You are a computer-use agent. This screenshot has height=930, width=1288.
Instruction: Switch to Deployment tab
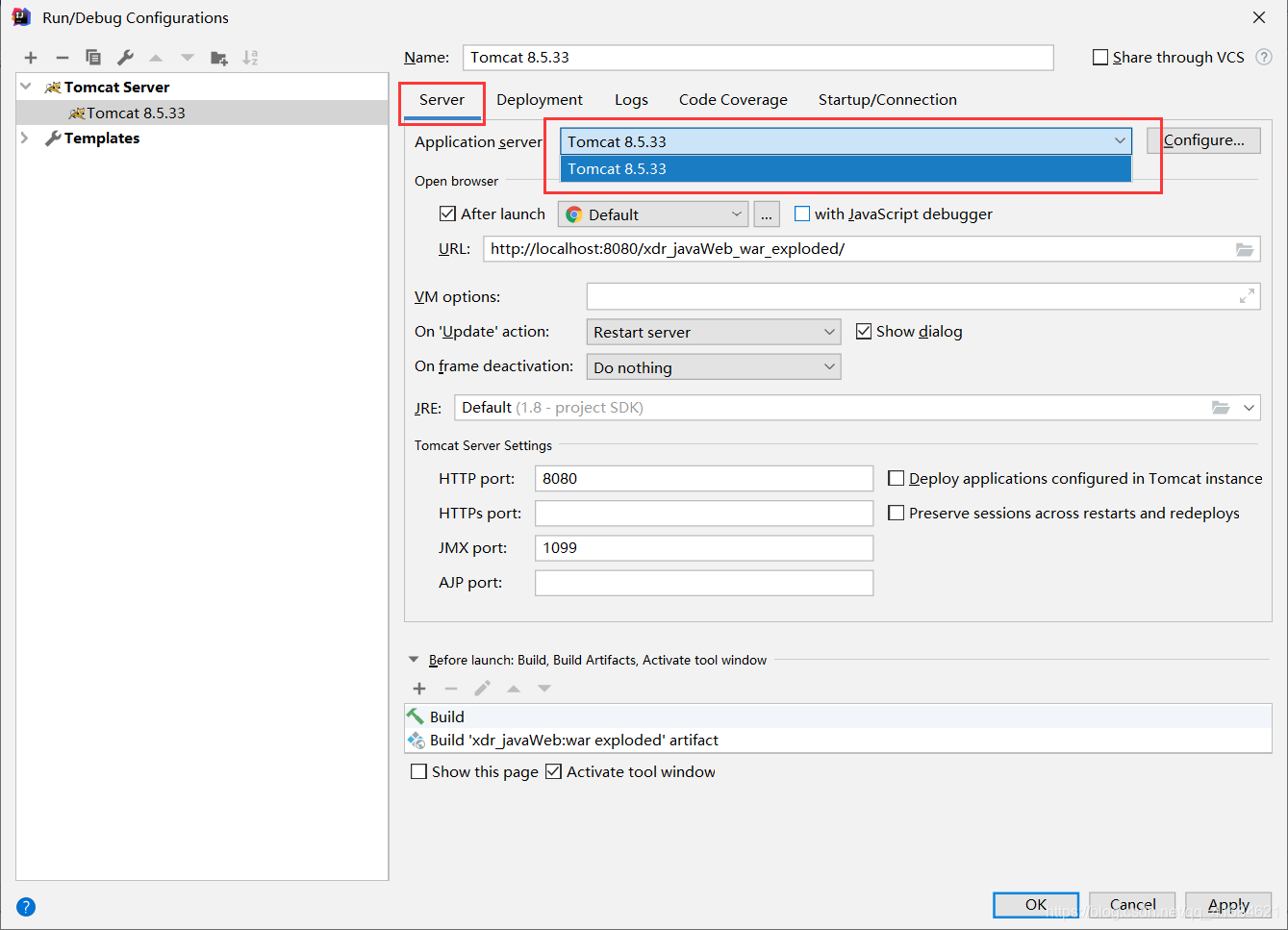(x=540, y=100)
